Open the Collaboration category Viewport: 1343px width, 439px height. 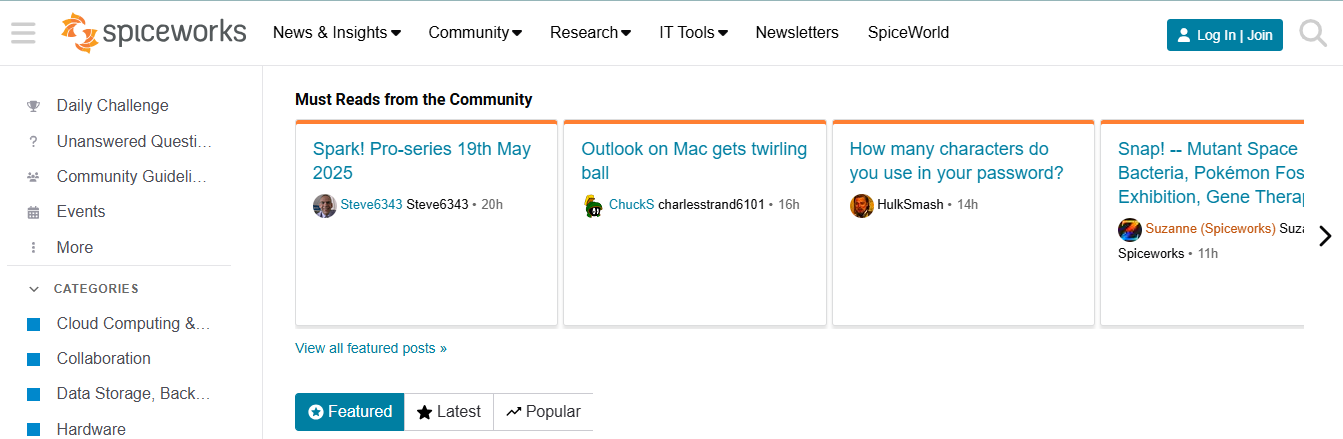point(104,359)
